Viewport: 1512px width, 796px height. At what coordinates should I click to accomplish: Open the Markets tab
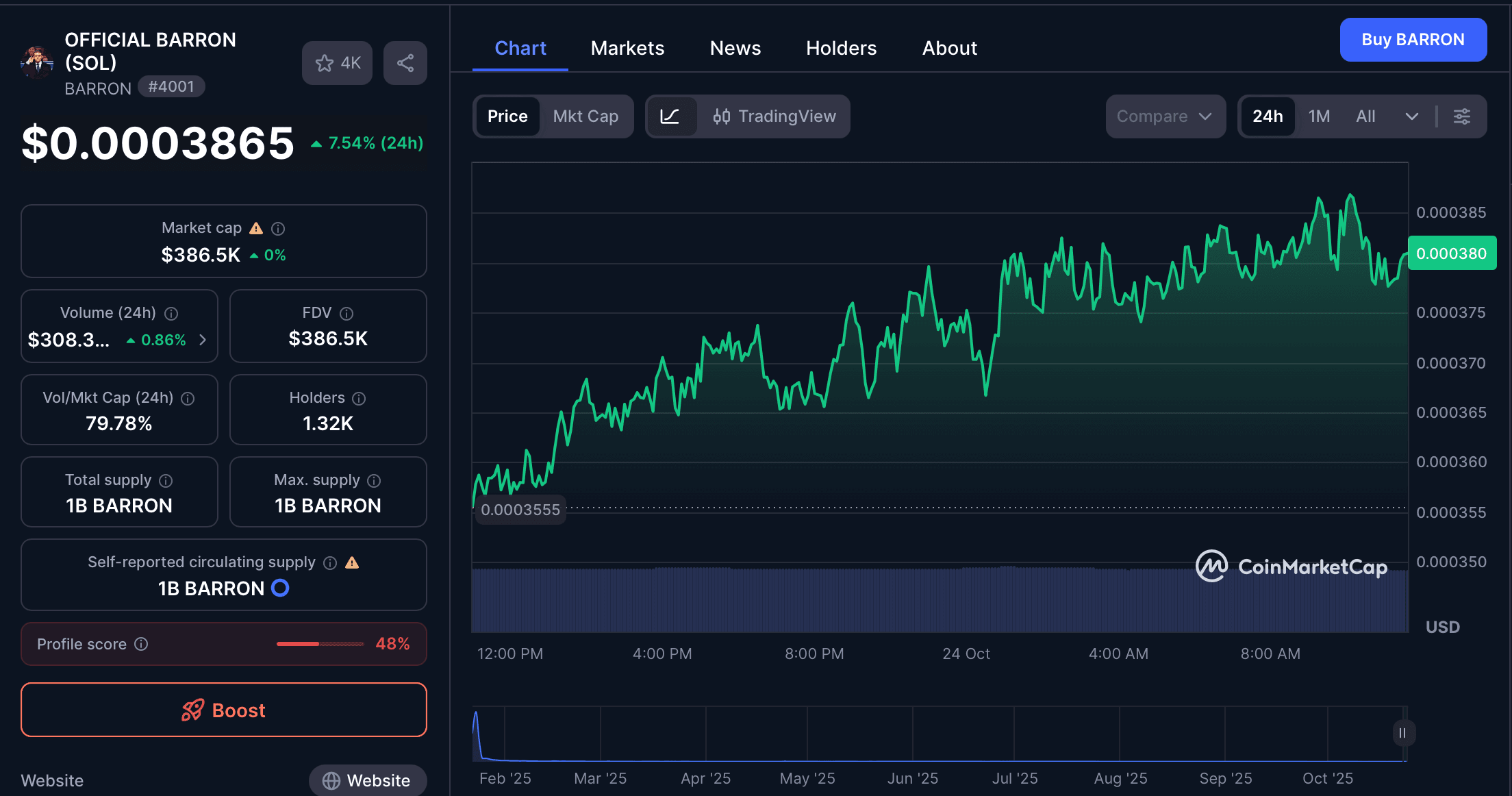627,48
